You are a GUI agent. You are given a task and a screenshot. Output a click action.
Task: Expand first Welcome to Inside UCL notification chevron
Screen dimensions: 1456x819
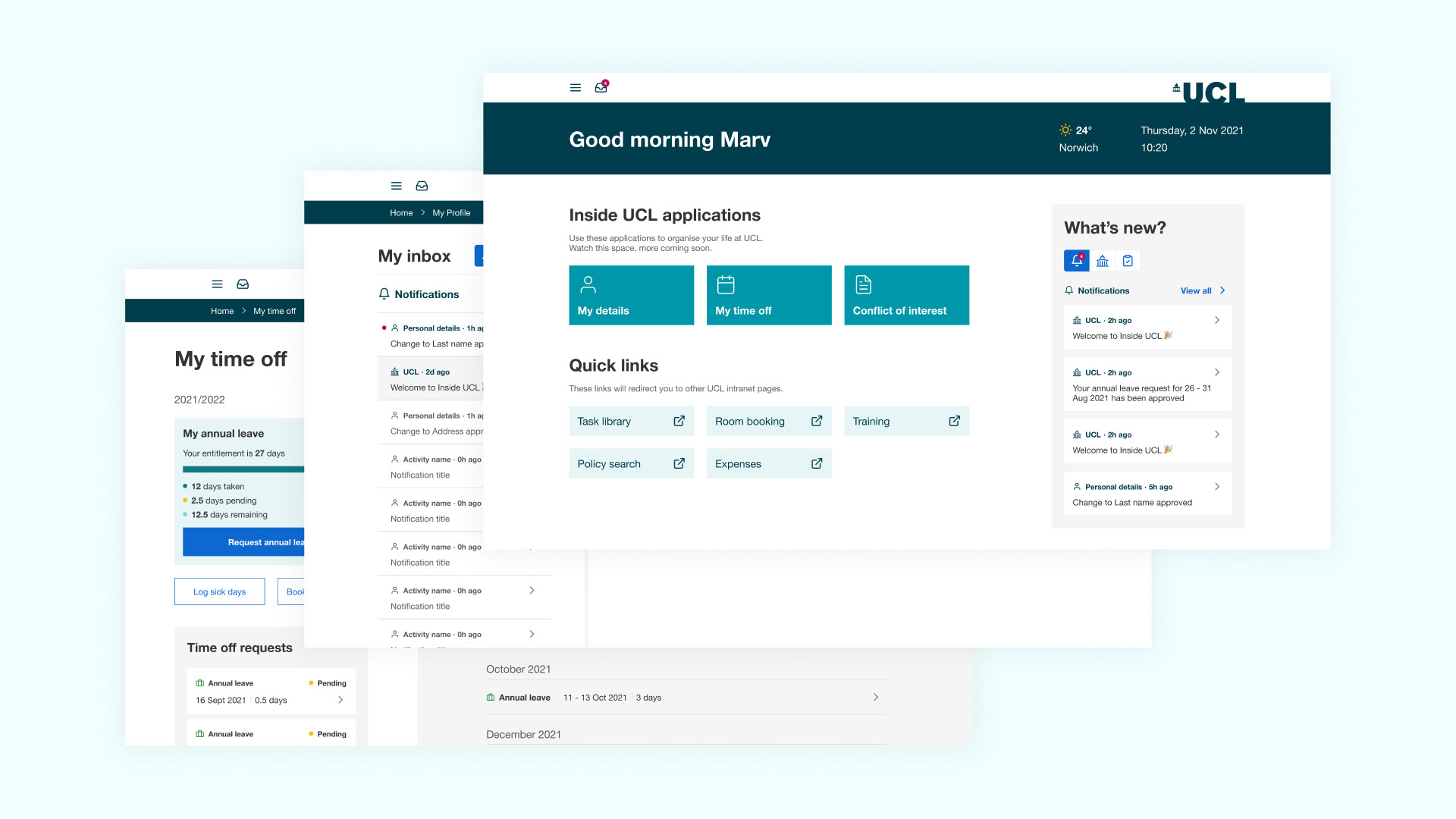[x=1217, y=320]
